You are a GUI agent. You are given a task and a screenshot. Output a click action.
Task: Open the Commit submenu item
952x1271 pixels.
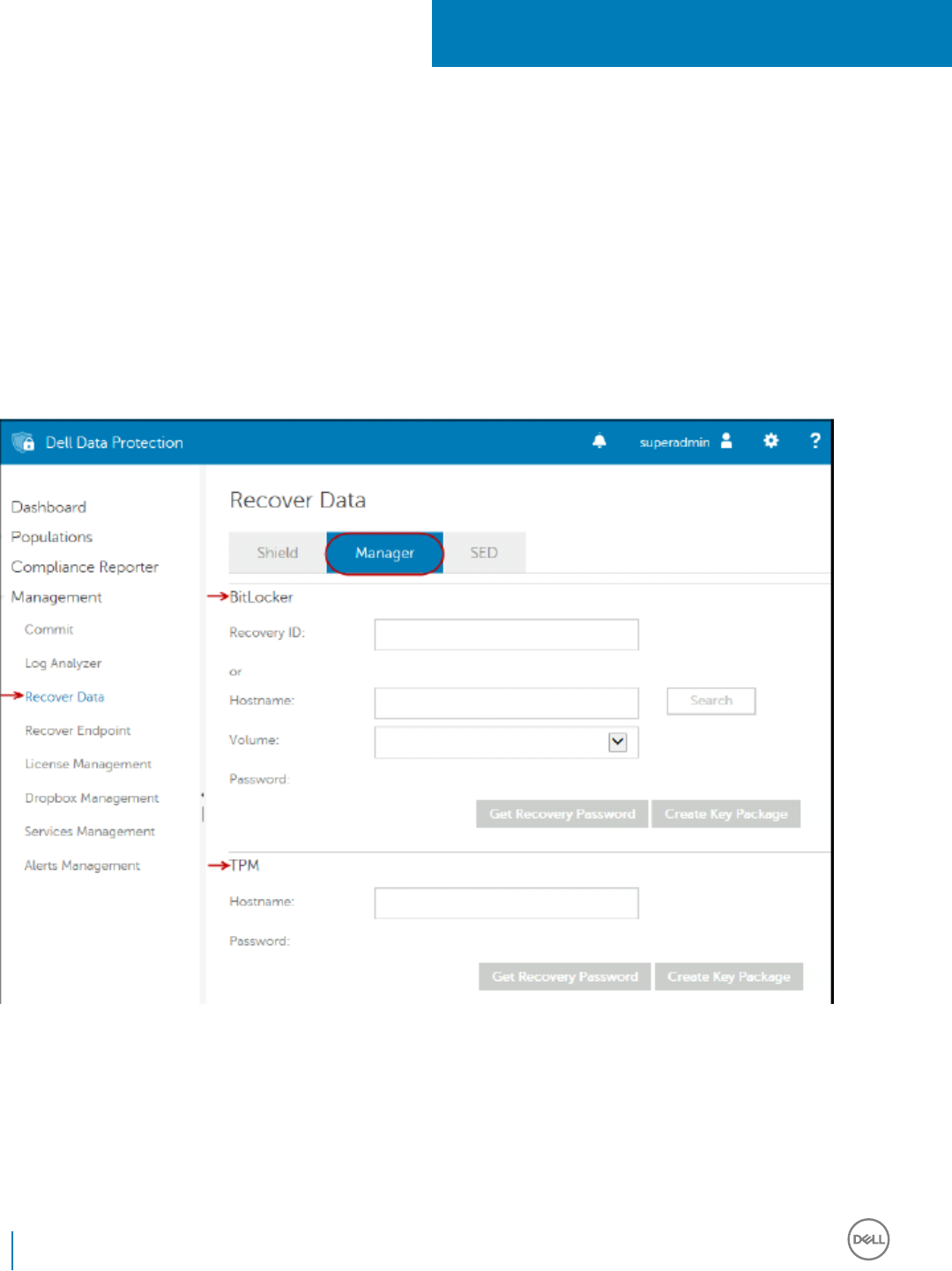coord(49,629)
